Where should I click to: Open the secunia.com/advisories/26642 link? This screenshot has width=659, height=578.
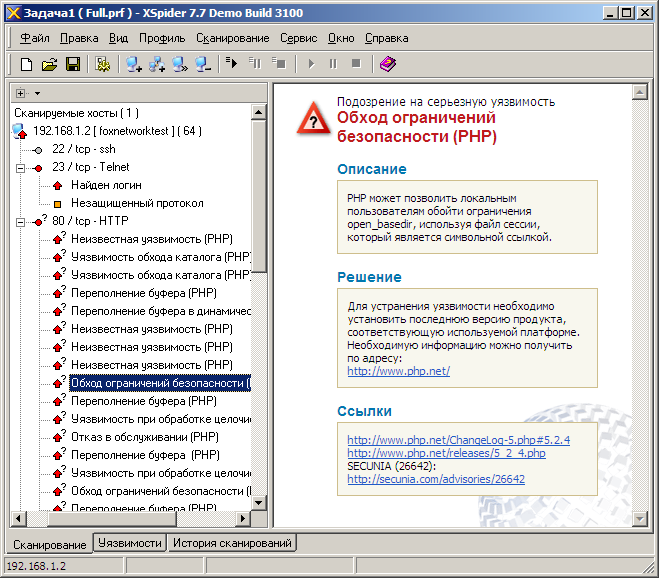tap(436, 479)
